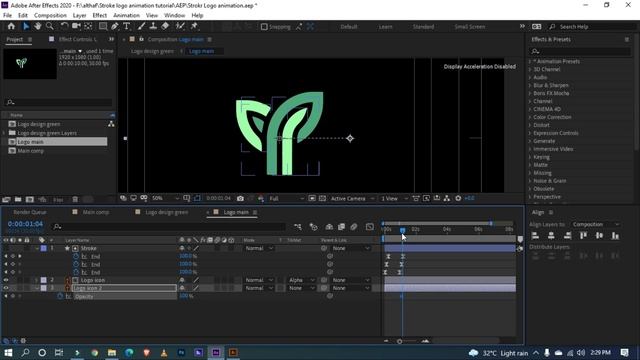This screenshot has width=640, height=360.
Task: Click the current timecode 0:00:01:04 display
Action: [25, 224]
